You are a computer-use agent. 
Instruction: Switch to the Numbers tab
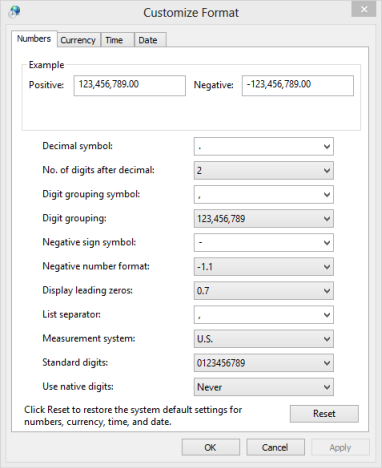[34, 39]
